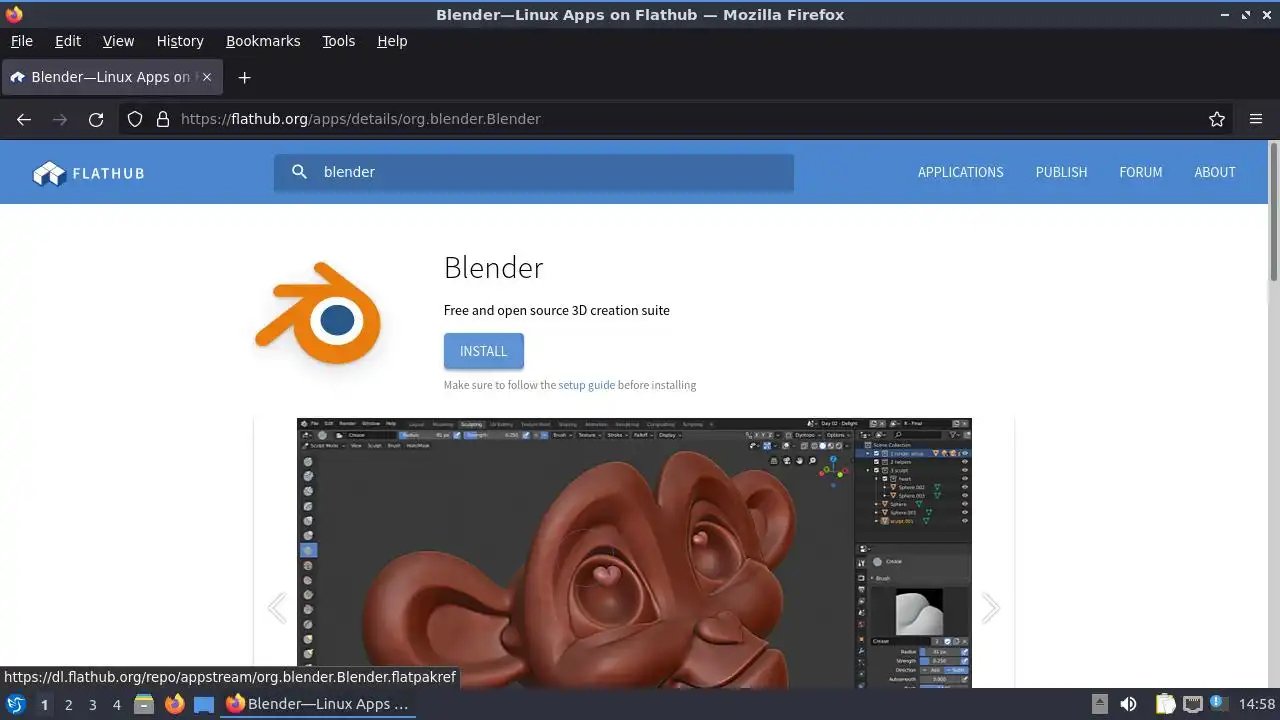Go back using the browser back arrow
Screen dimensions: 1280x720
point(24,119)
